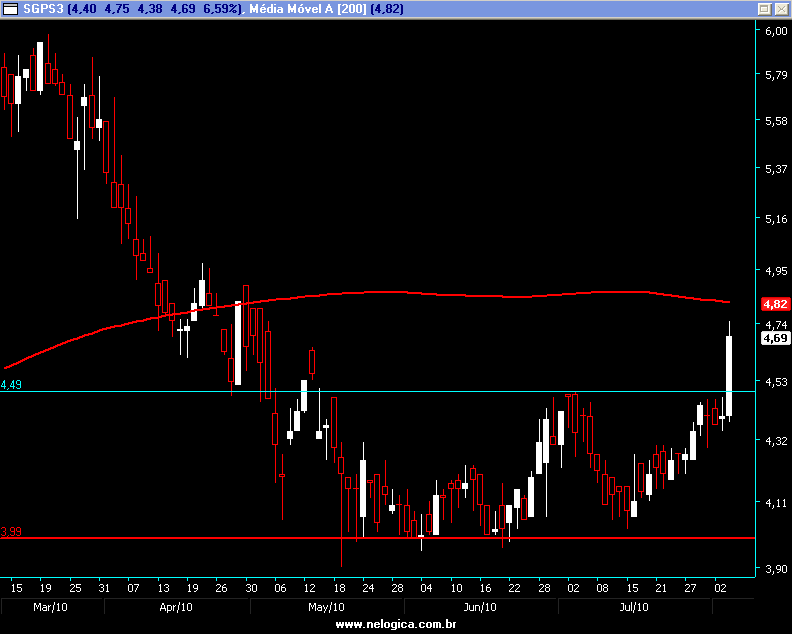Click the 3,90 price axis label
The image size is (792, 634).
tap(776, 569)
